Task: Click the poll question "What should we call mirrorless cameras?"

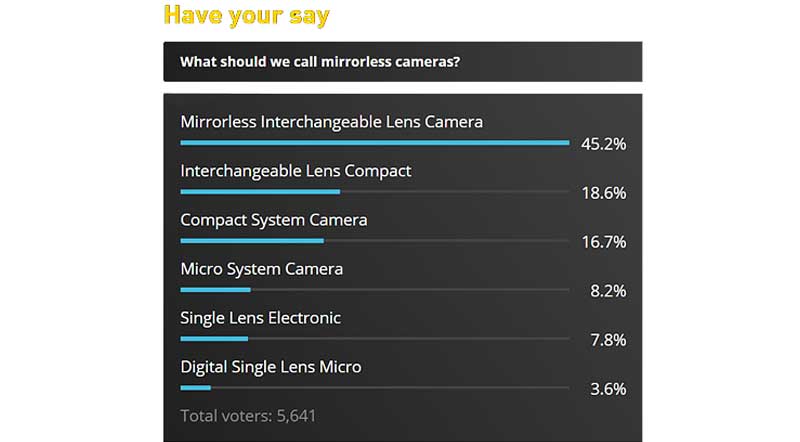Action: pos(320,62)
